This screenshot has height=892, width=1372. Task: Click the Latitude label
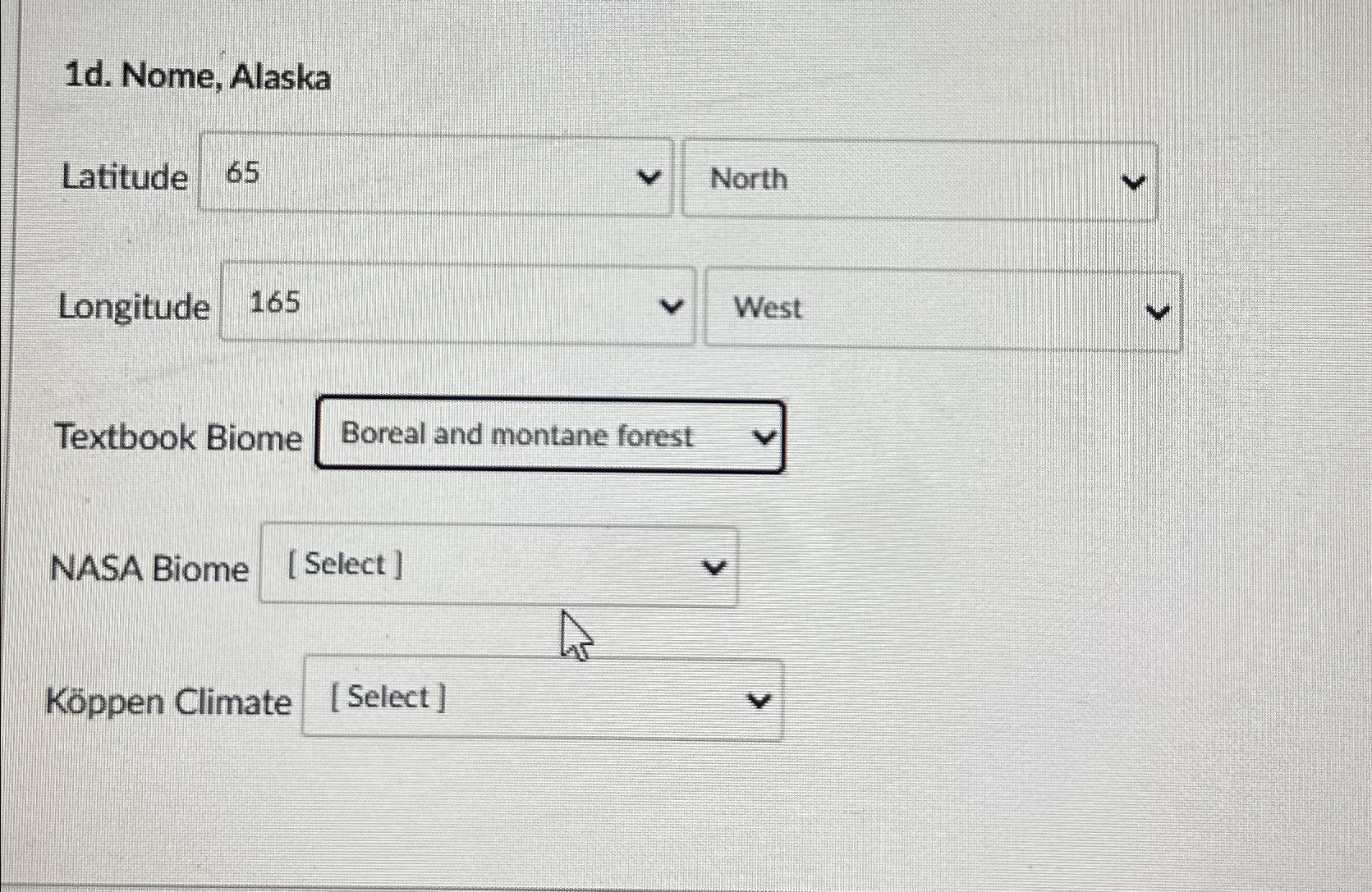point(123,177)
